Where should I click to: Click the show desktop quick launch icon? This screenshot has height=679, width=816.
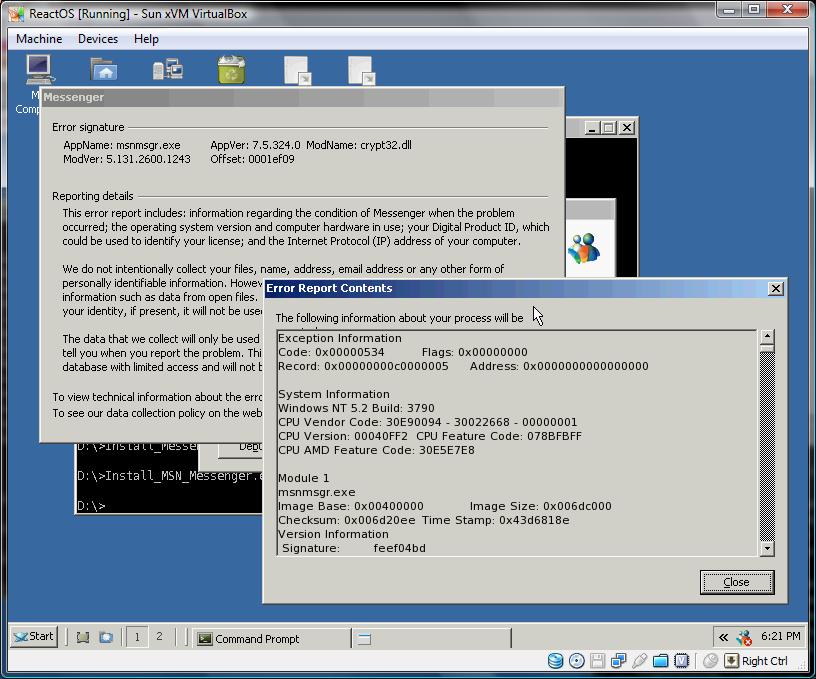[x=83, y=637]
